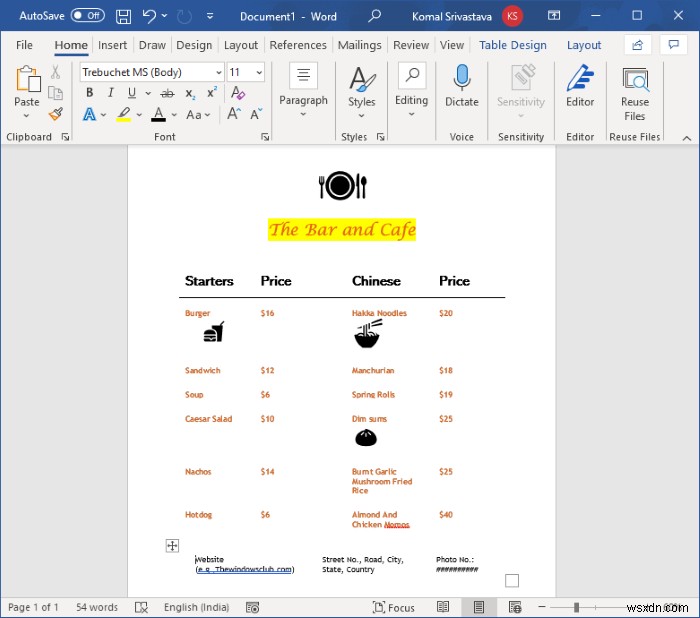Click Text Effects letter A icon
This screenshot has height=618, width=700.
89,115
